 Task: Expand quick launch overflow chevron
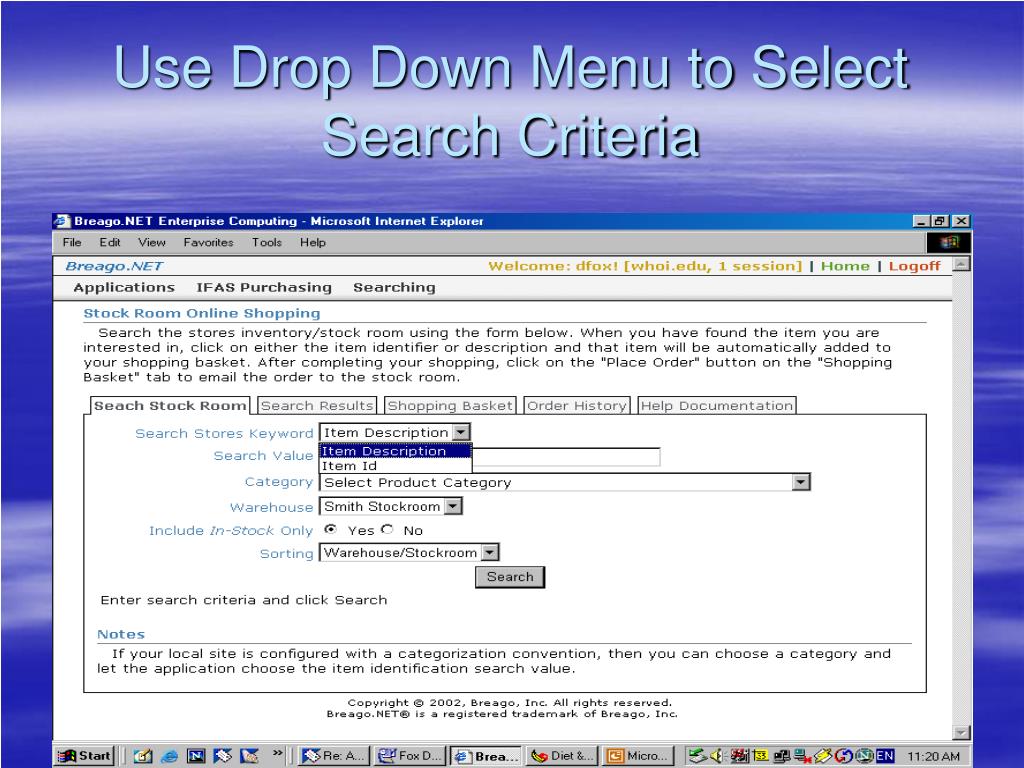coord(278,753)
